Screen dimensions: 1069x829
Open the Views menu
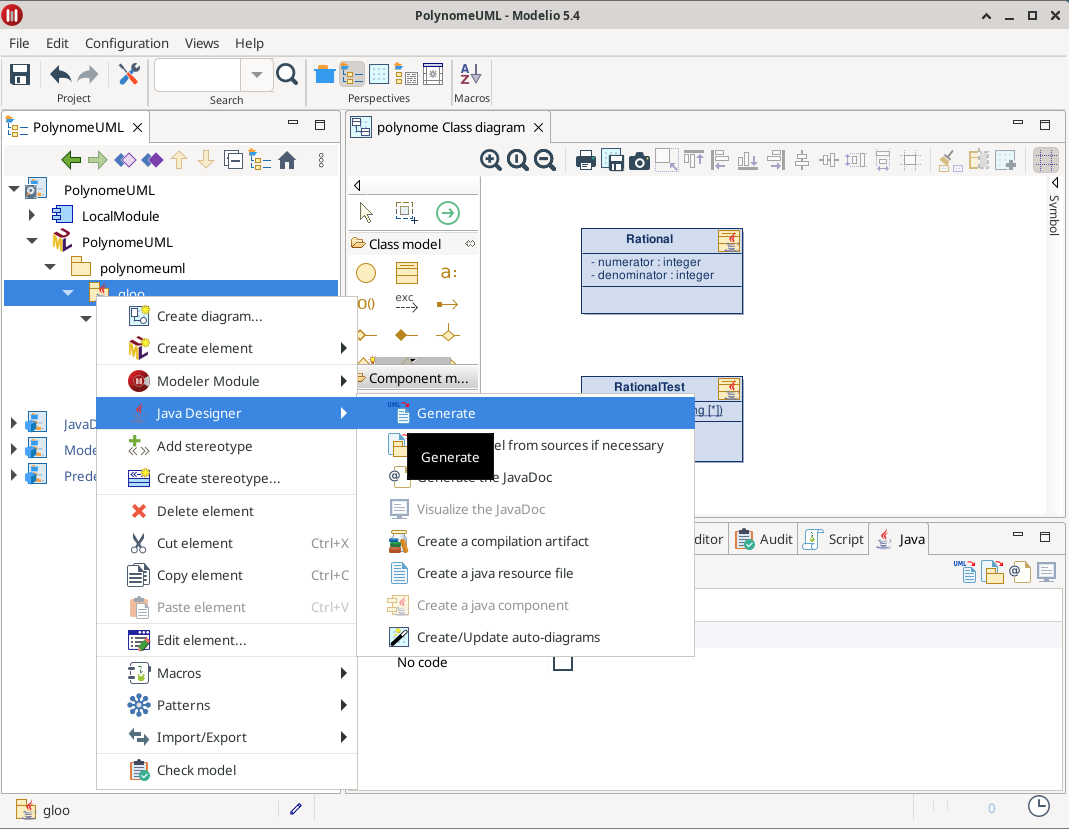[202, 43]
